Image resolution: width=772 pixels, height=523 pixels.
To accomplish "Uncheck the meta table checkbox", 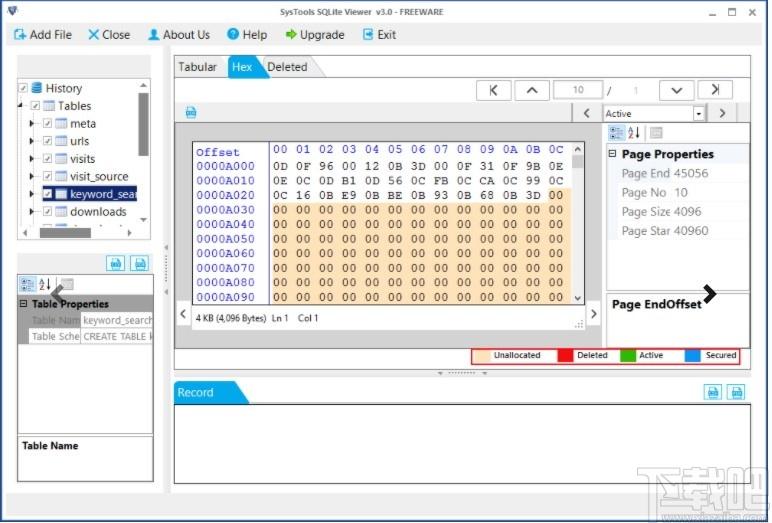I will tap(47, 124).
